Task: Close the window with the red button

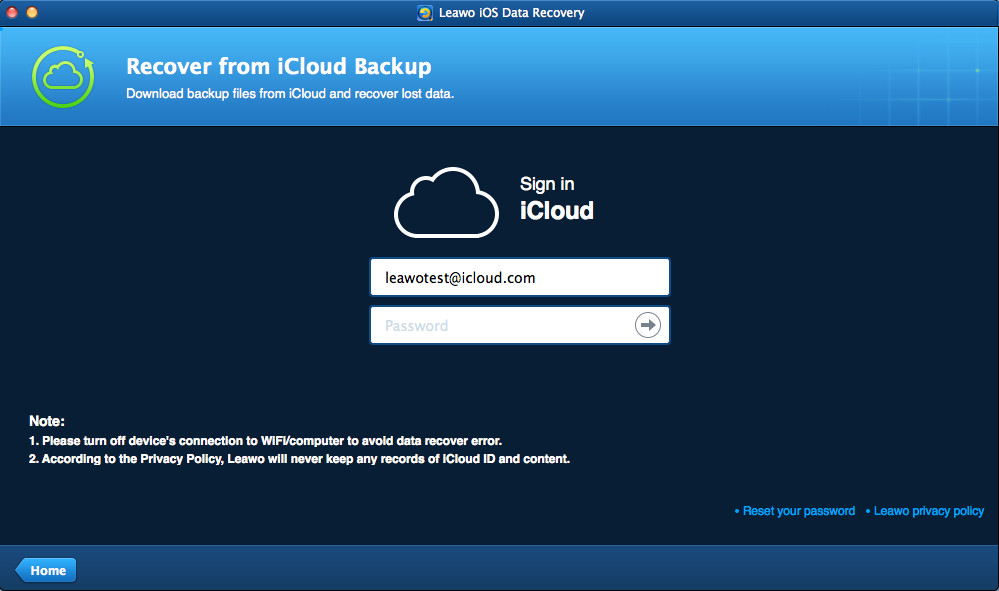Action: (x=12, y=13)
